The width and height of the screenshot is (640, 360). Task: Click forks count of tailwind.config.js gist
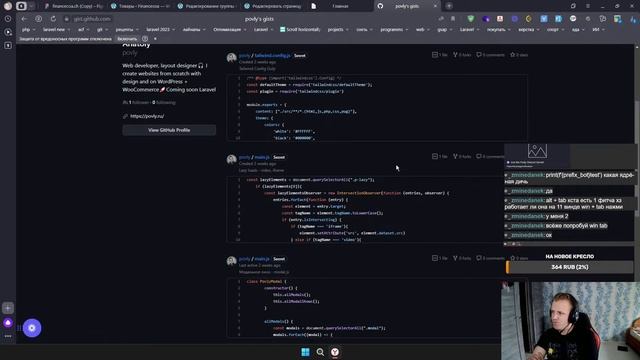click(462, 55)
